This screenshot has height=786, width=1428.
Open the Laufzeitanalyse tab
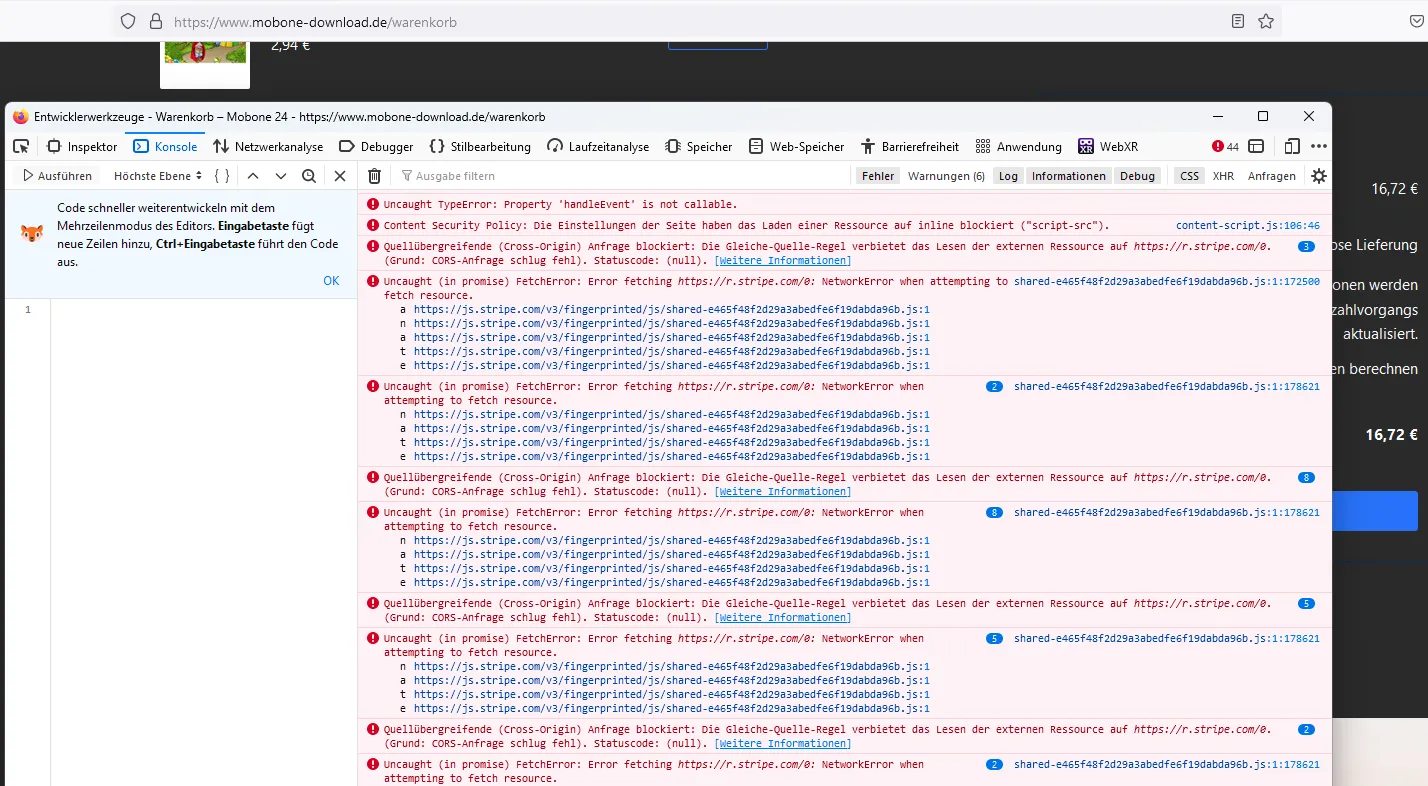pos(598,147)
